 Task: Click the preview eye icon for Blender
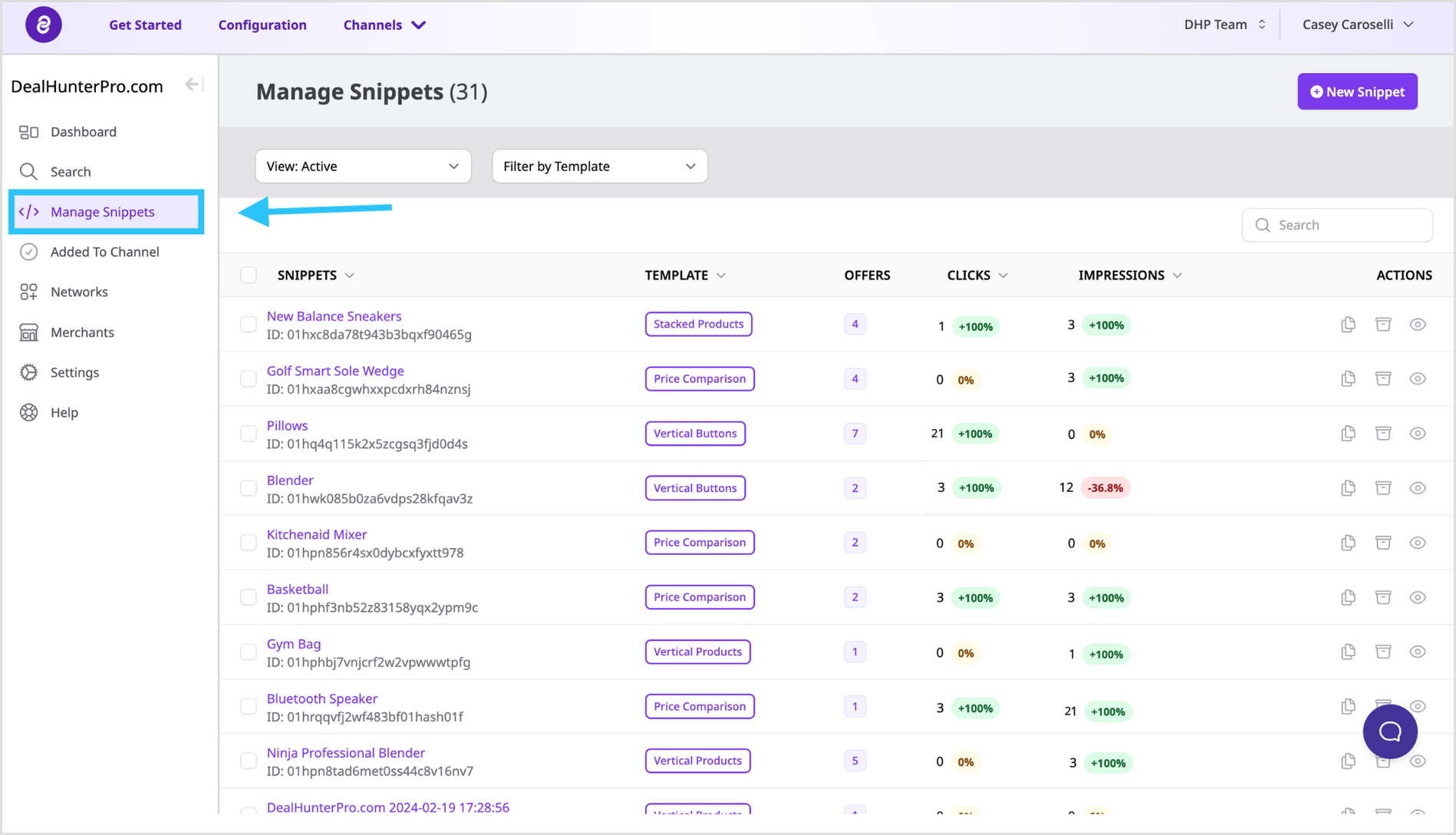click(x=1418, y=488)
